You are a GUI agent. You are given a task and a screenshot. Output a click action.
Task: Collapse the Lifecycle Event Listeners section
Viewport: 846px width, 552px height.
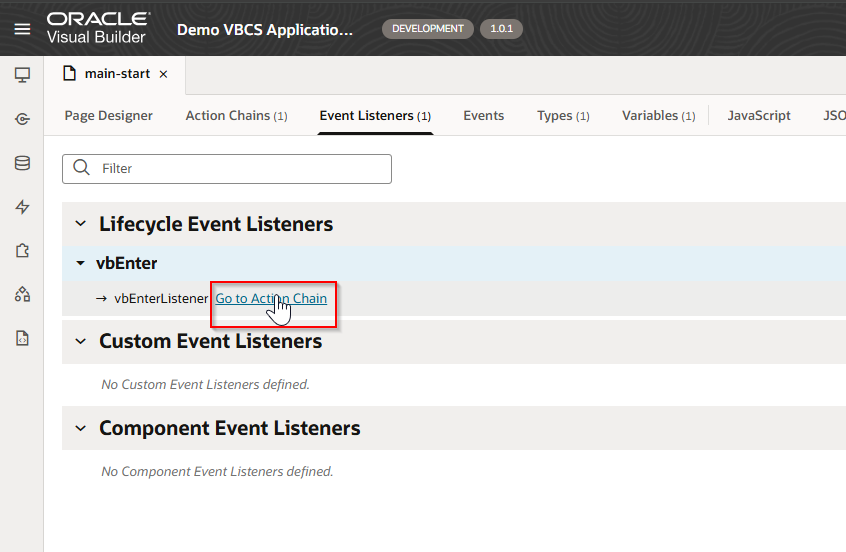point(80,224)
